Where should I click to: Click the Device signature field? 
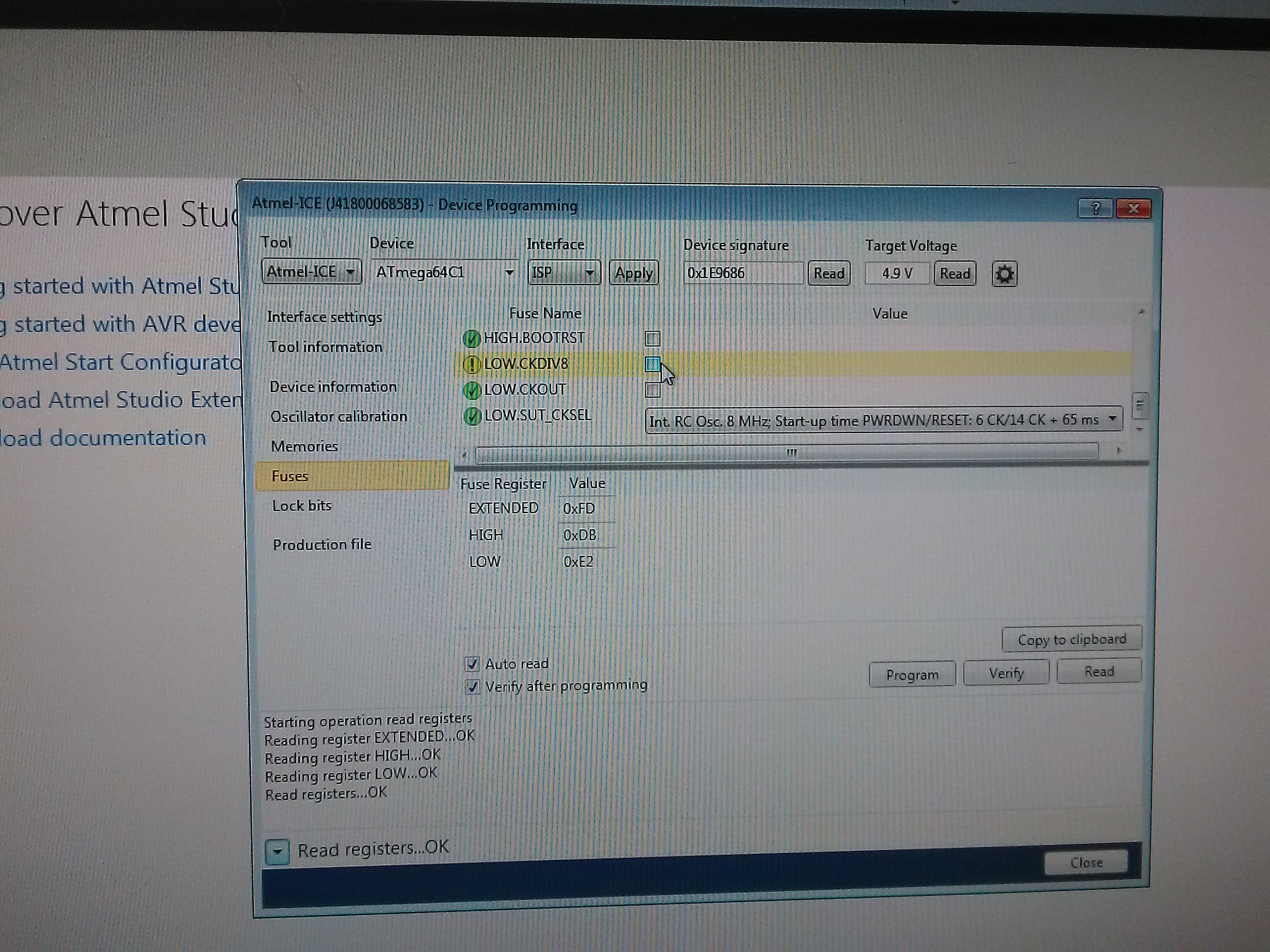pos(743,273)
